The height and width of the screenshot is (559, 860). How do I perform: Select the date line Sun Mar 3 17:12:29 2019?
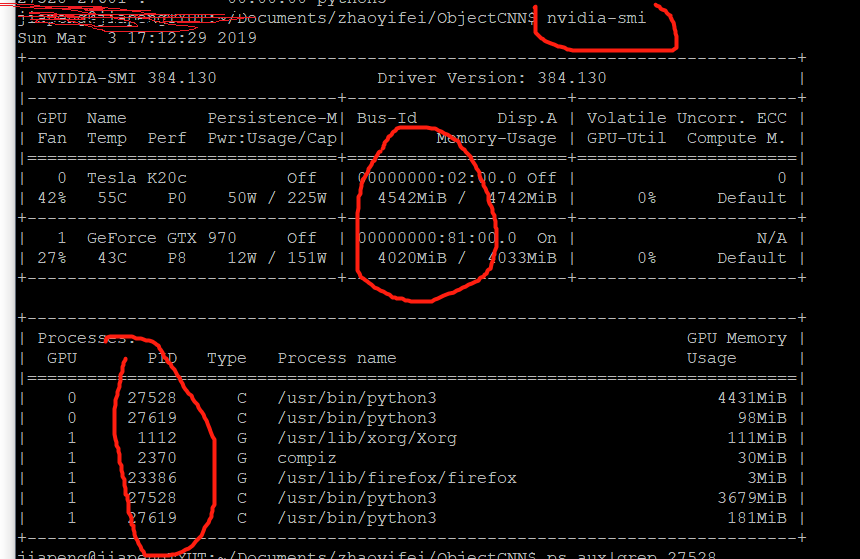[137, 38]
